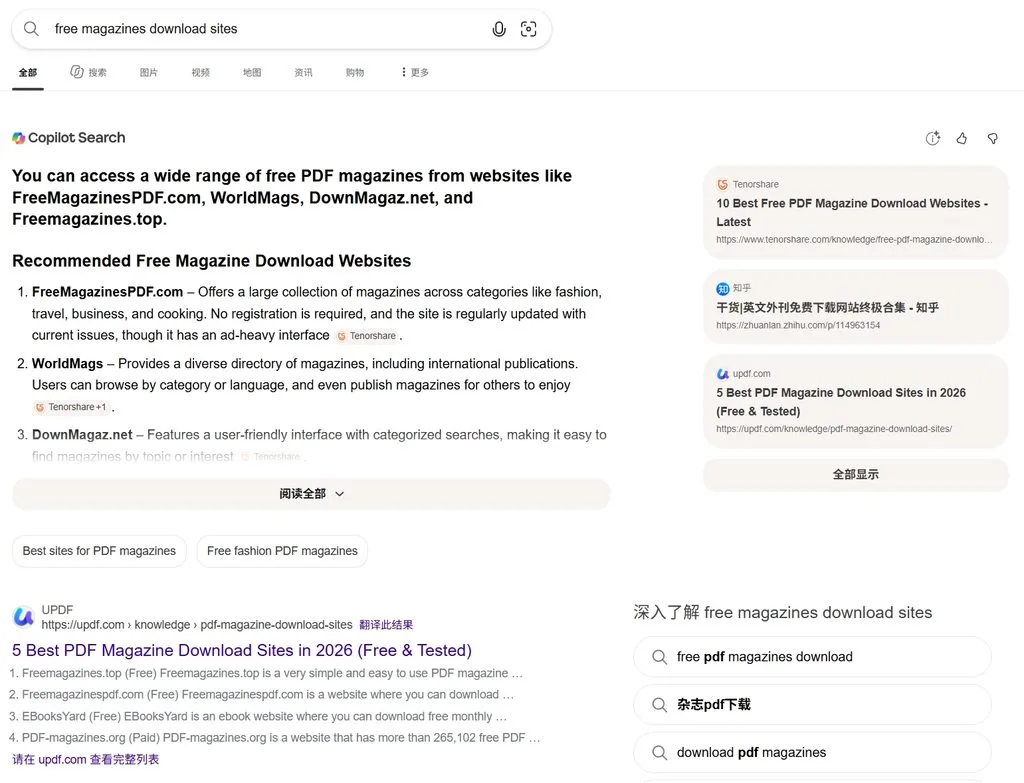
Task: Open the visual search camera icon
Action: [528, 29]
